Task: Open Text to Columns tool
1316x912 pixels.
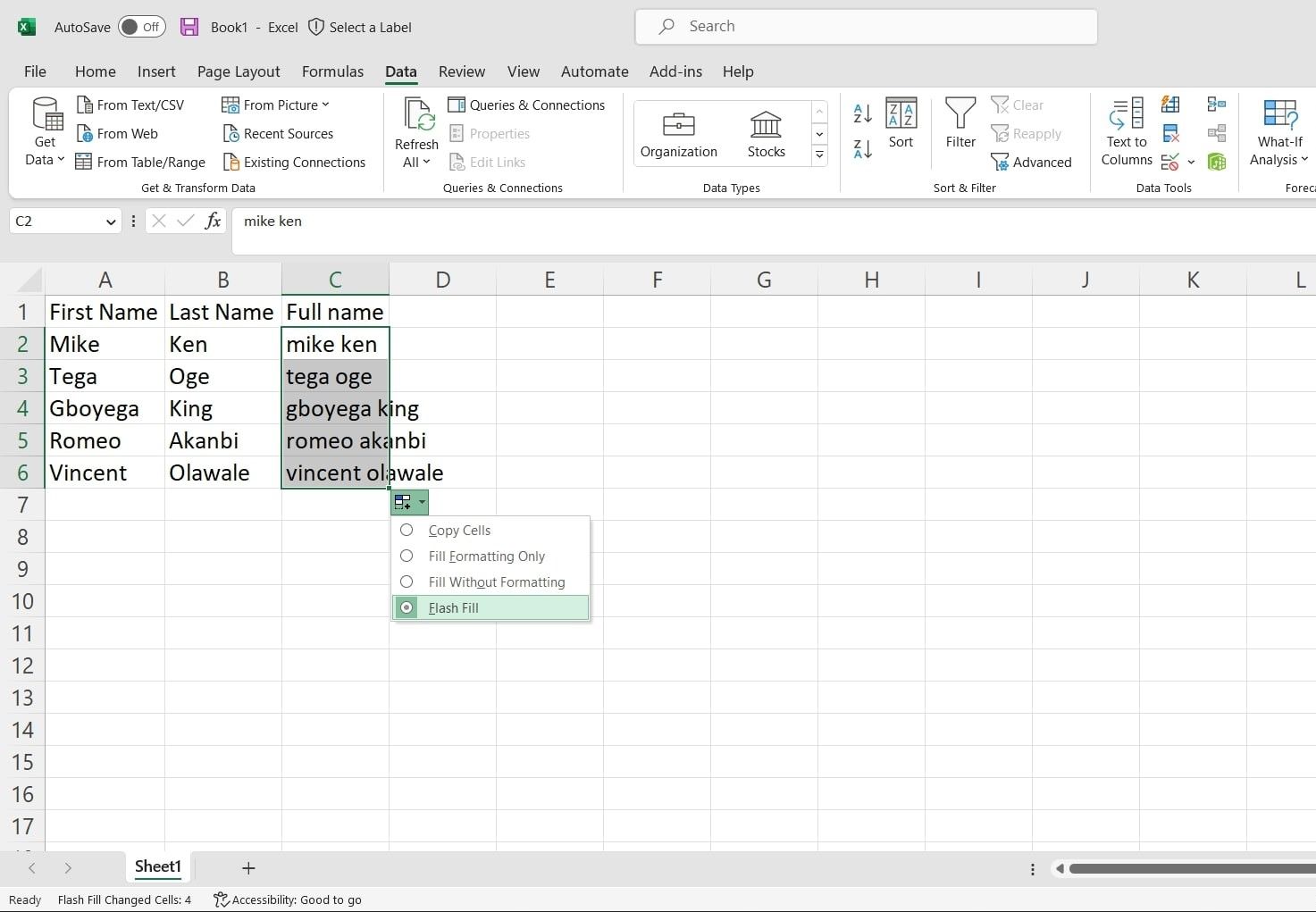Action: (x=1127, y=131)
